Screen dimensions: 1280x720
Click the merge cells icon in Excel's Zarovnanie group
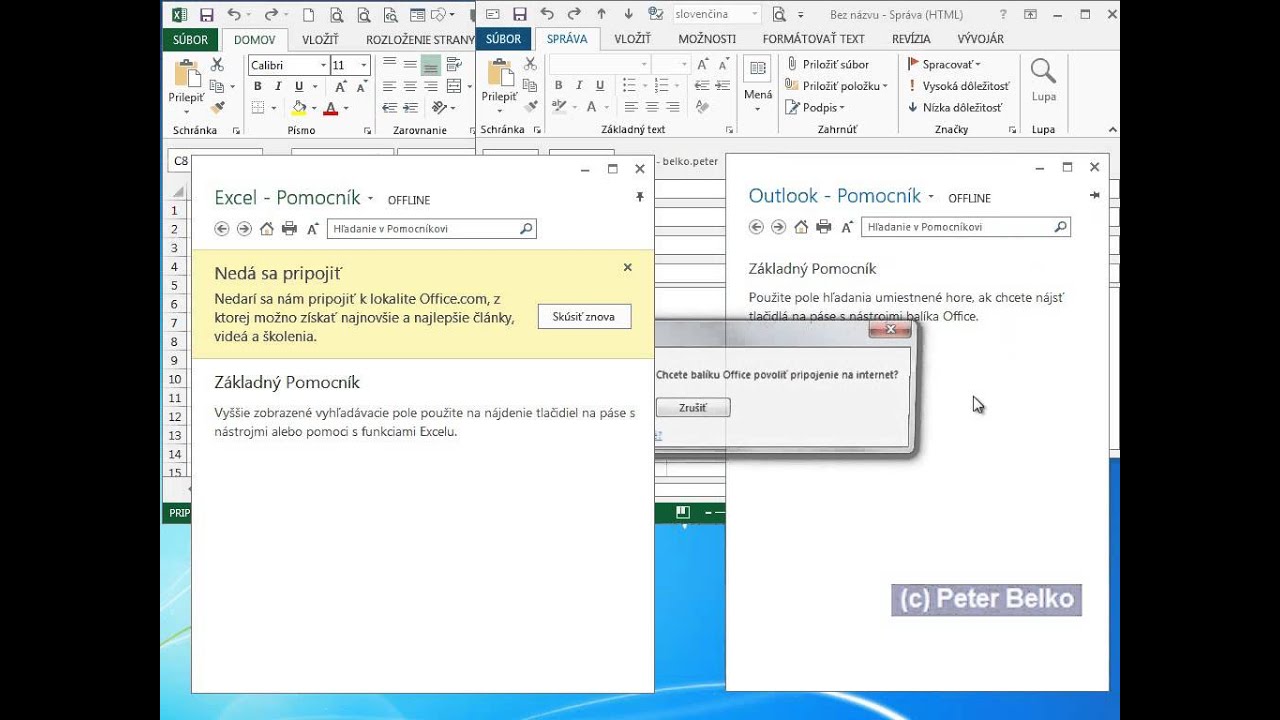pos(455,87)
